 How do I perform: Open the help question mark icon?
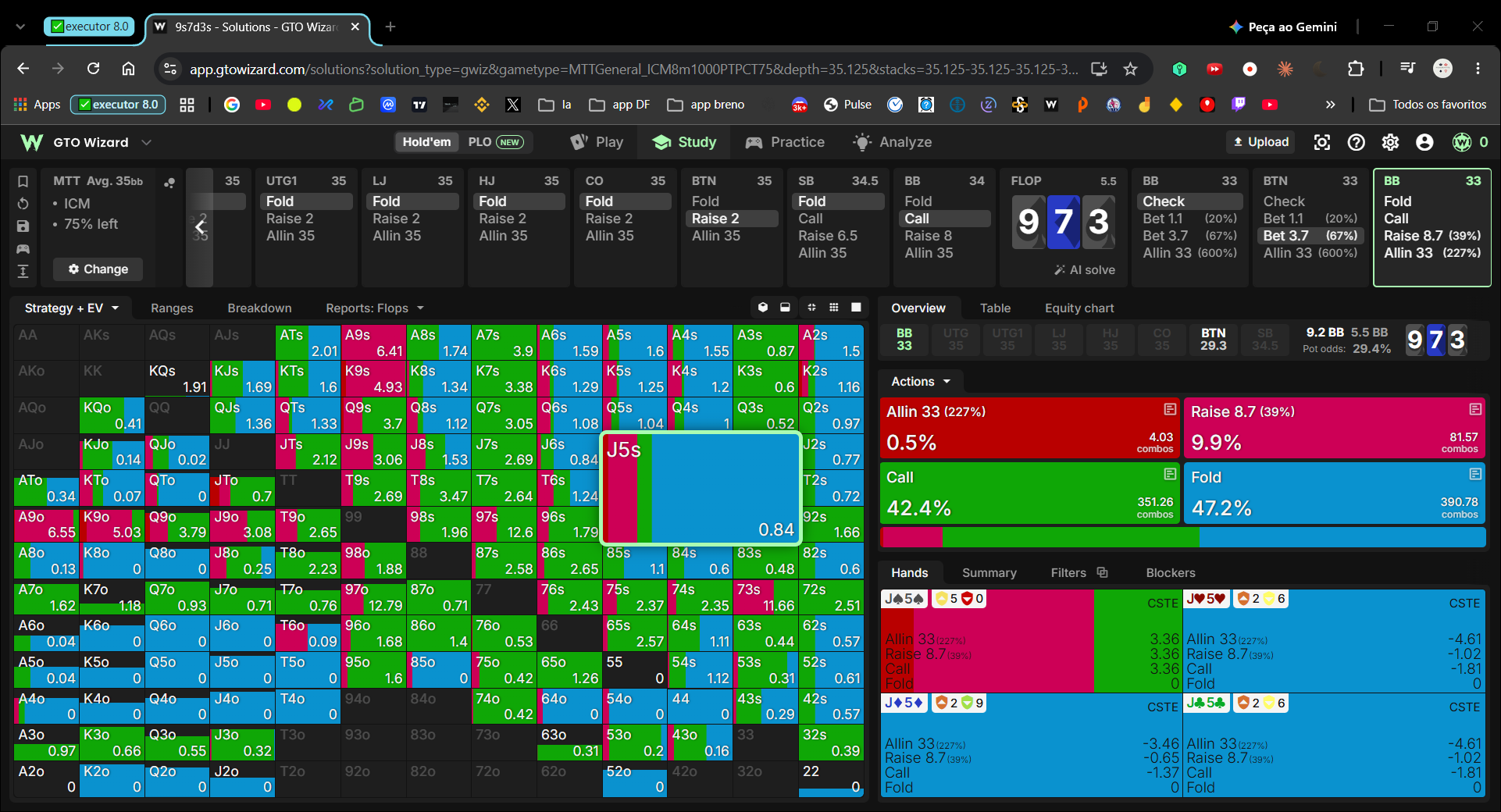[1357, 142]
